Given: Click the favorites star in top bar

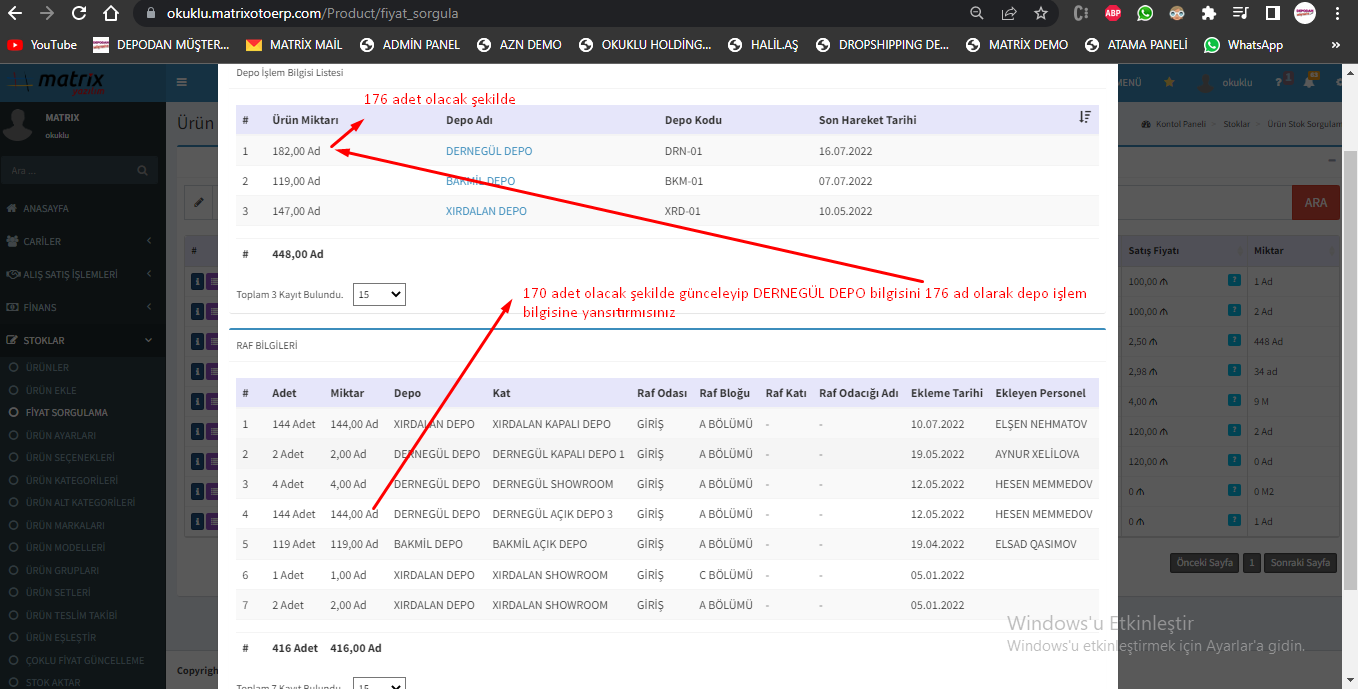Looking at the screenshot, I should 1169,82.
